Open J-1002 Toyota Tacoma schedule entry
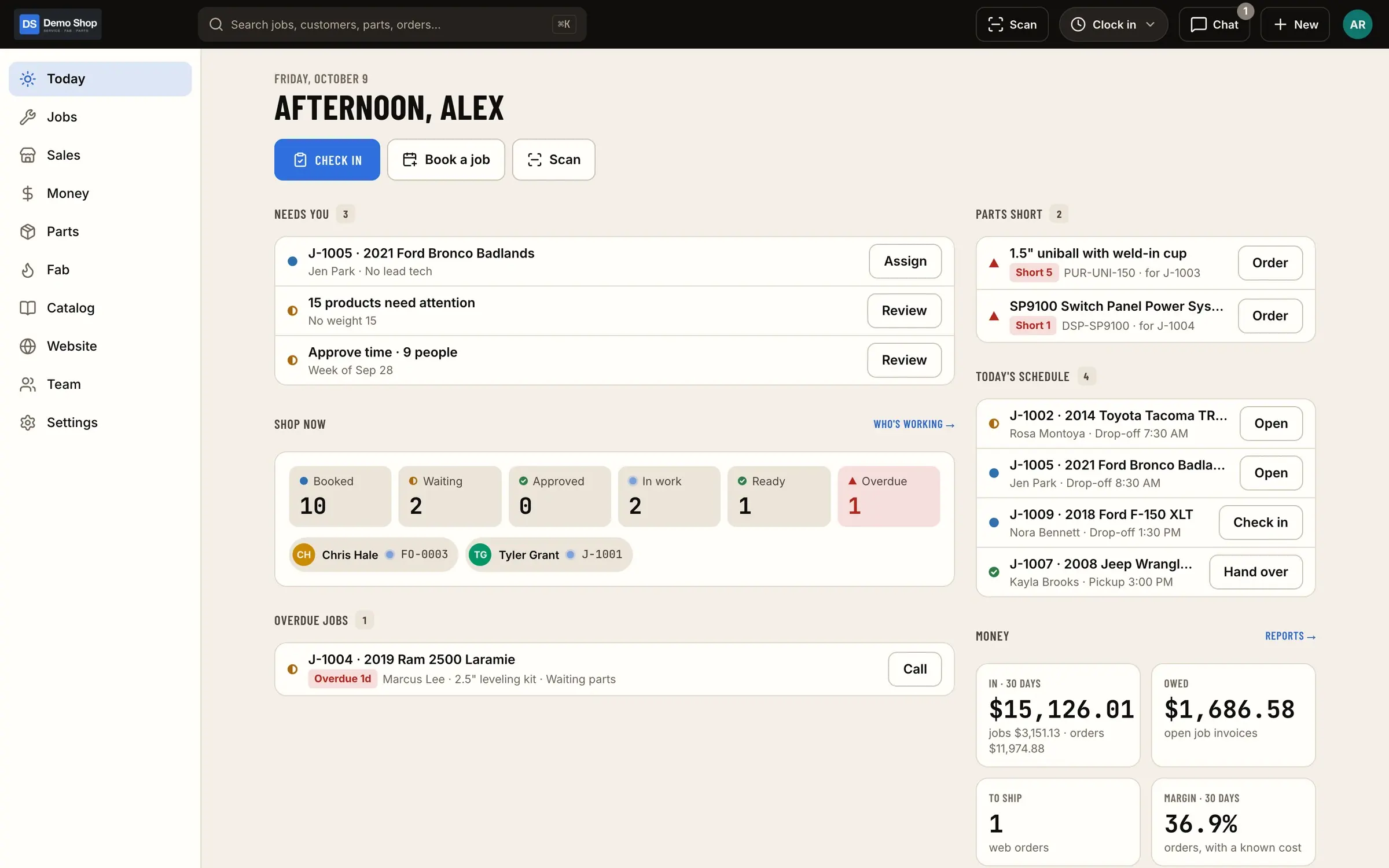The width and height of the screenshot is (1389, 868). (x=1271, y=424)
